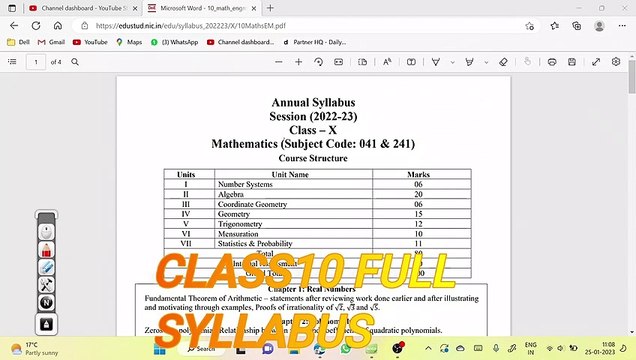The height and width of the screenshot is (360, 636).
Task: Print the PDF document
Action: 552,62
